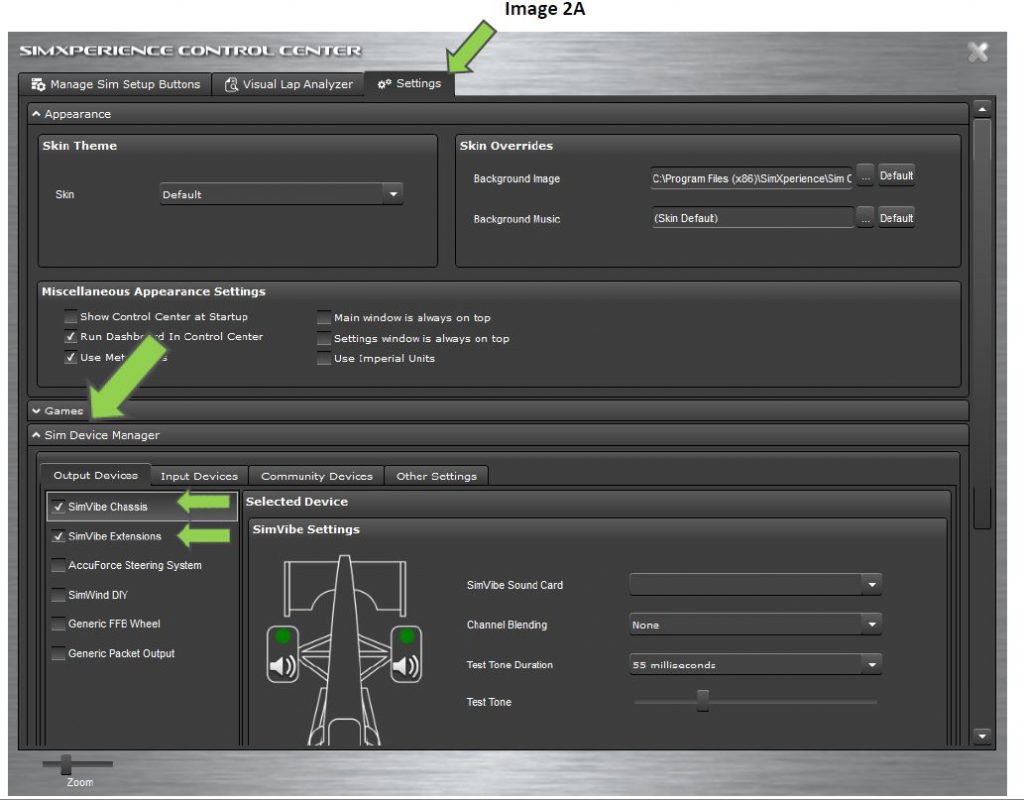Click the right speaker icon on car diagram
1024x800 pixels.
coord(406,666)
